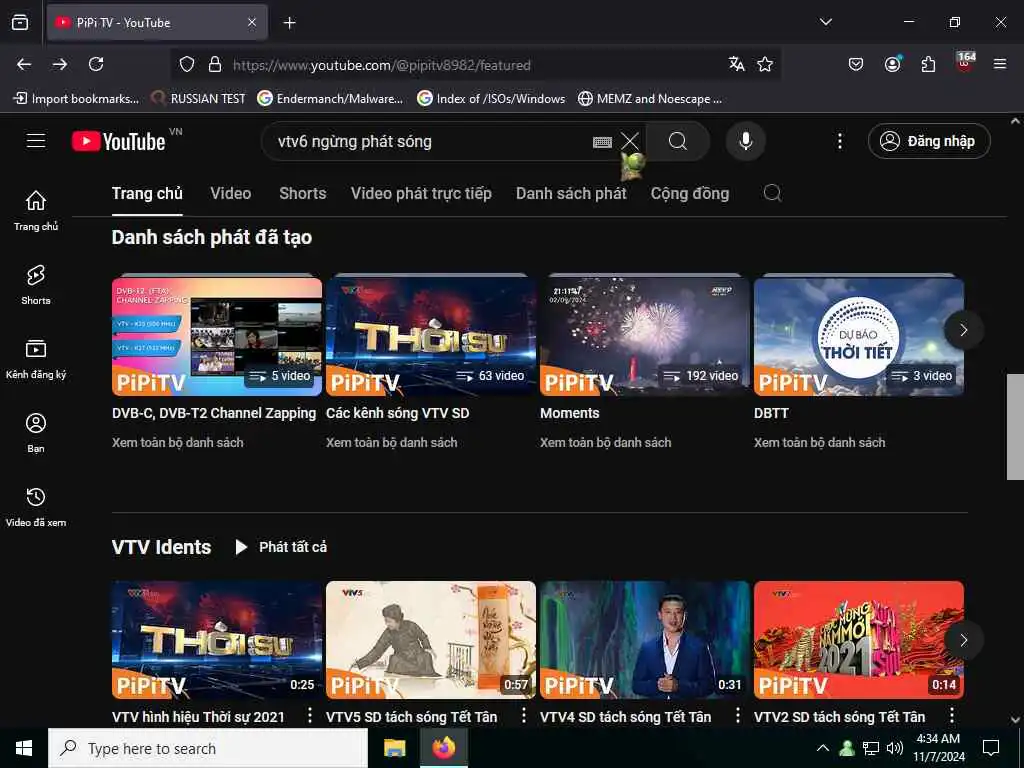Select the Trang chủ channel tab

tap(147, 193)
